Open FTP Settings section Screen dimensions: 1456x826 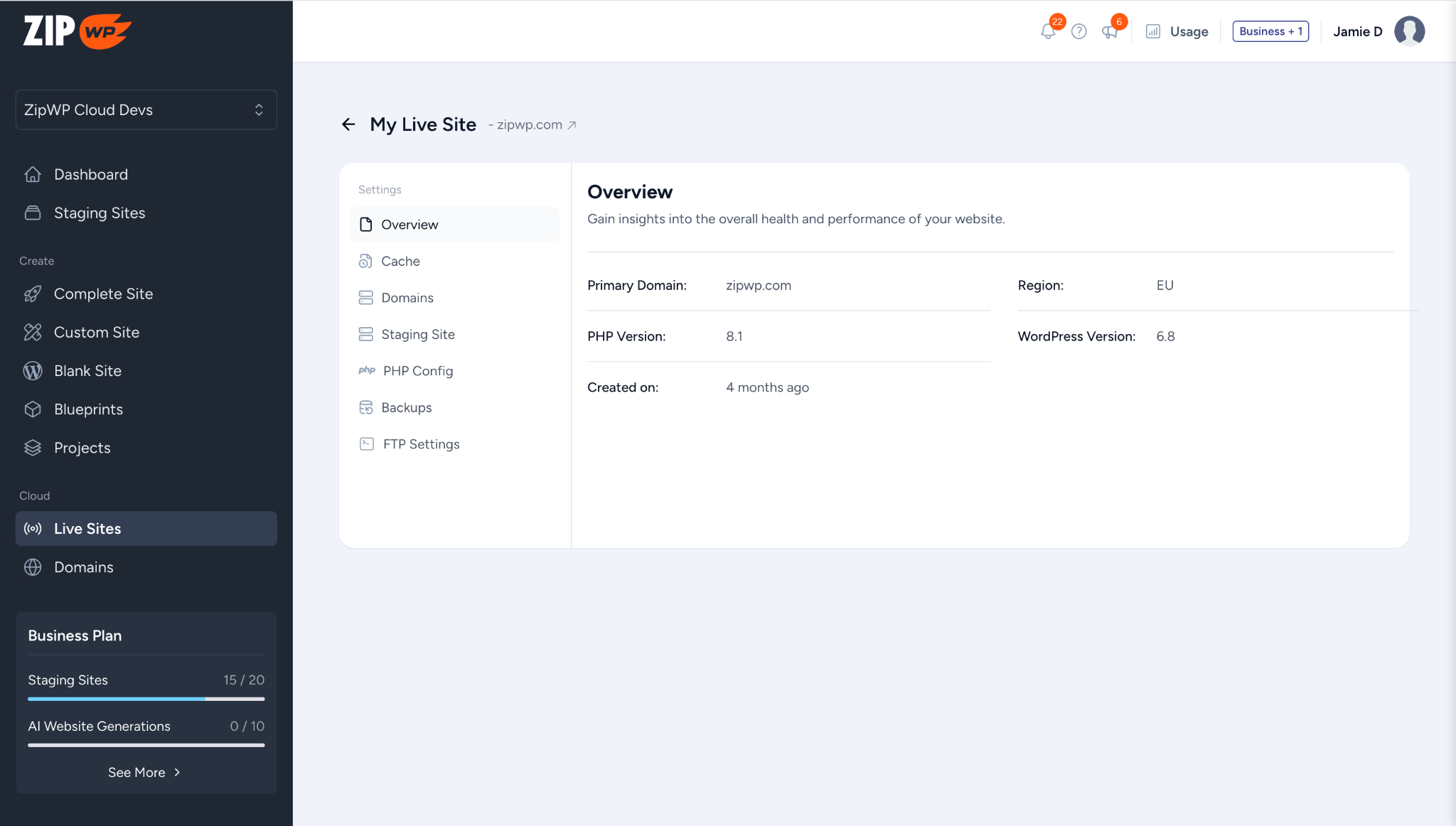(421, 444)
